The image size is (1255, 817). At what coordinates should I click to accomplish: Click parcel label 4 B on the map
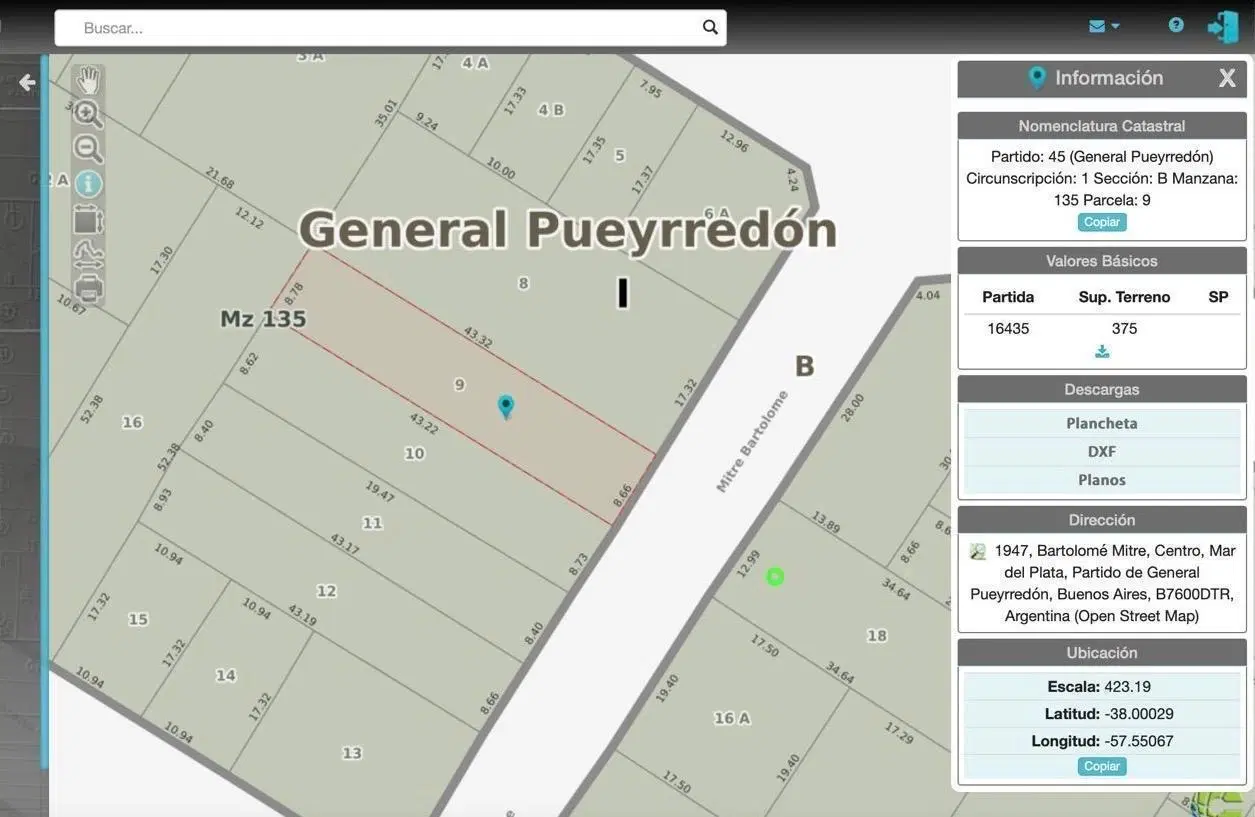[551, 110]
